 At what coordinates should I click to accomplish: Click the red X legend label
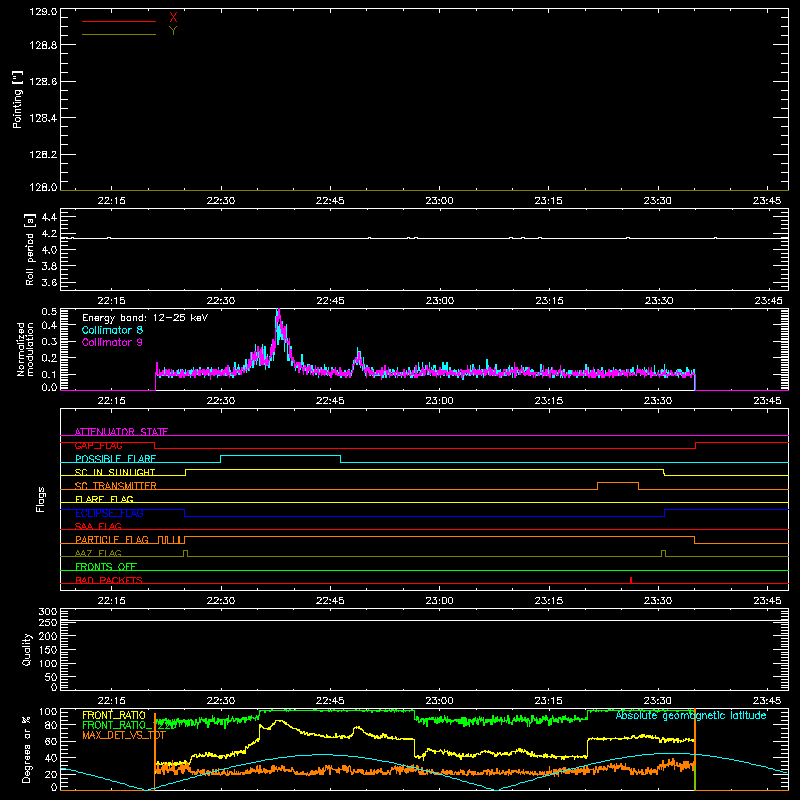[173, 18]
